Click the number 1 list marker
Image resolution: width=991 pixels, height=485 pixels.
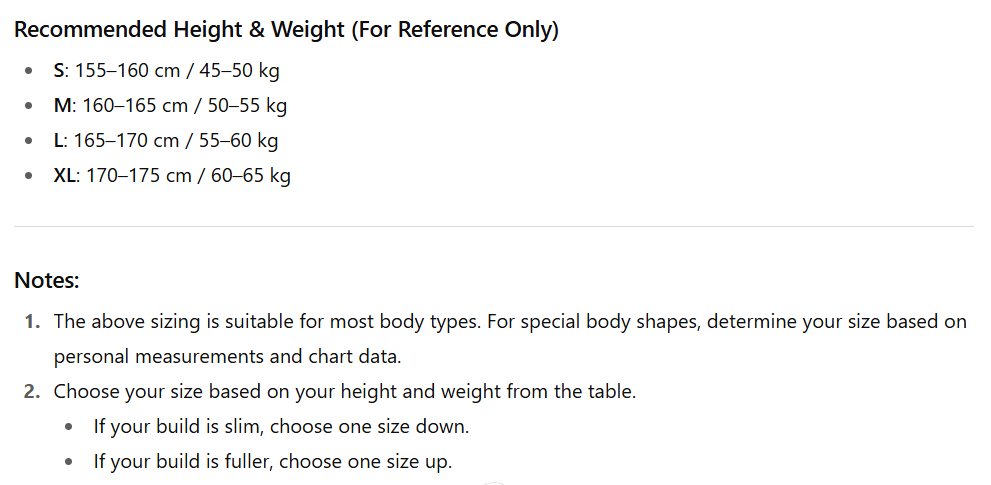[33, 322]
